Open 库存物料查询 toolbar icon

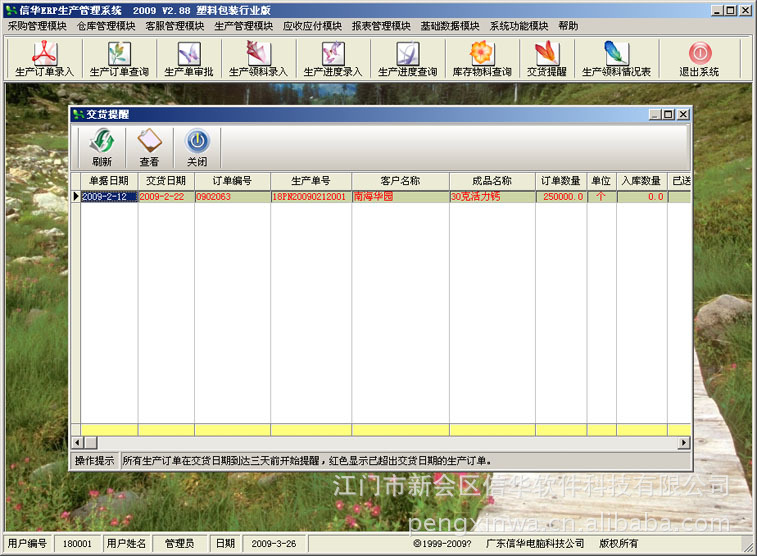[x=481, y=59]
